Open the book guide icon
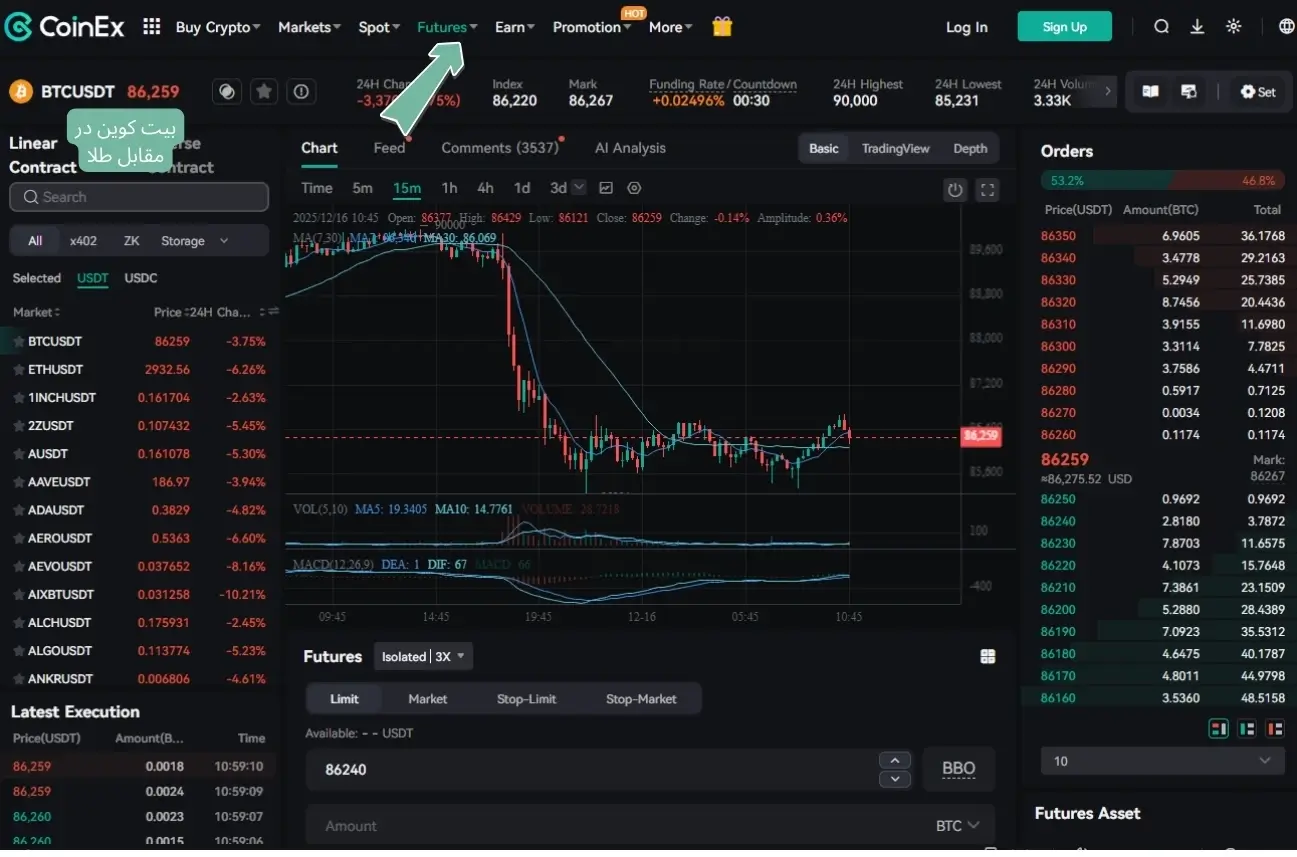This screenshot has height=857, width=1297. pyautogui.click(x=1151, y=92)
